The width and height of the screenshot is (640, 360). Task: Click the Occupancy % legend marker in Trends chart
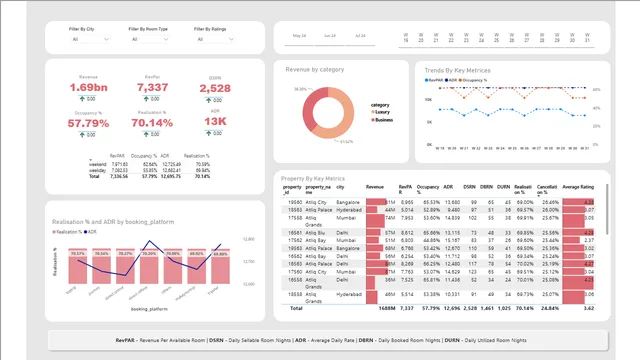click(460, 80)
